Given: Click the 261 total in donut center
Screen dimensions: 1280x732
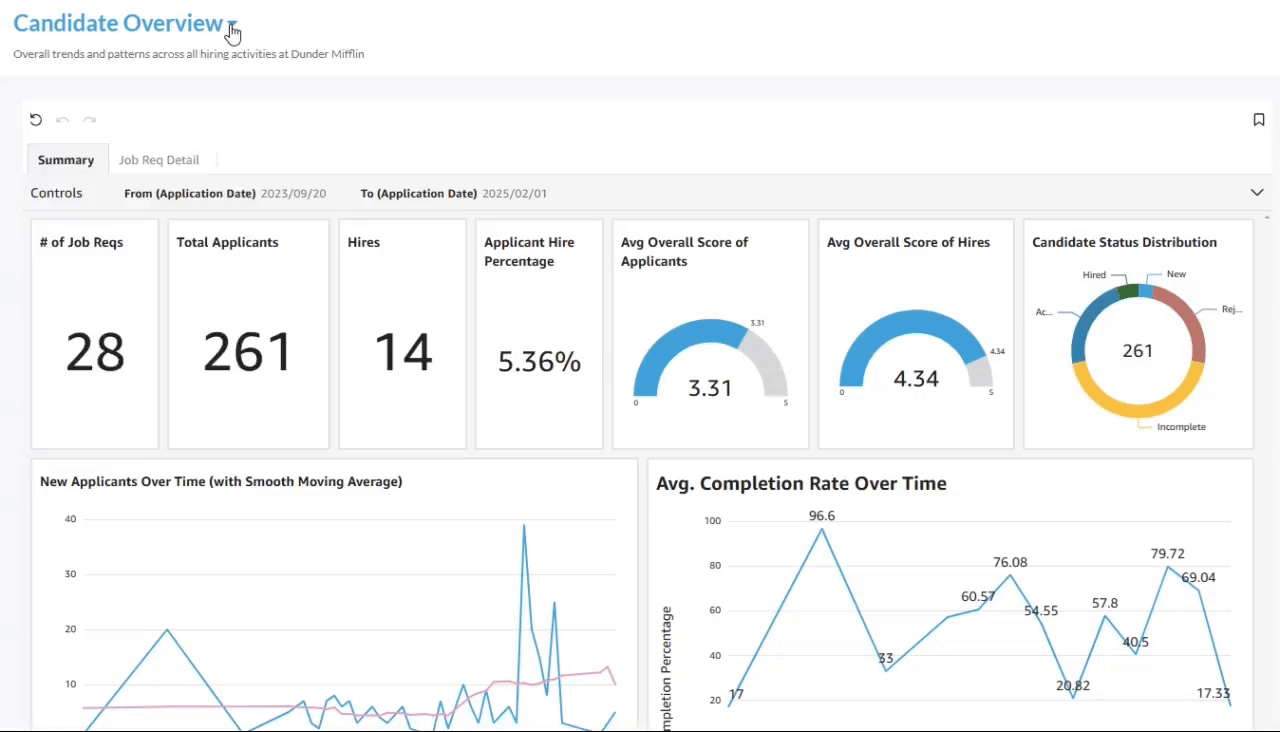Looking at the screenshot, I should (1138, 351).
